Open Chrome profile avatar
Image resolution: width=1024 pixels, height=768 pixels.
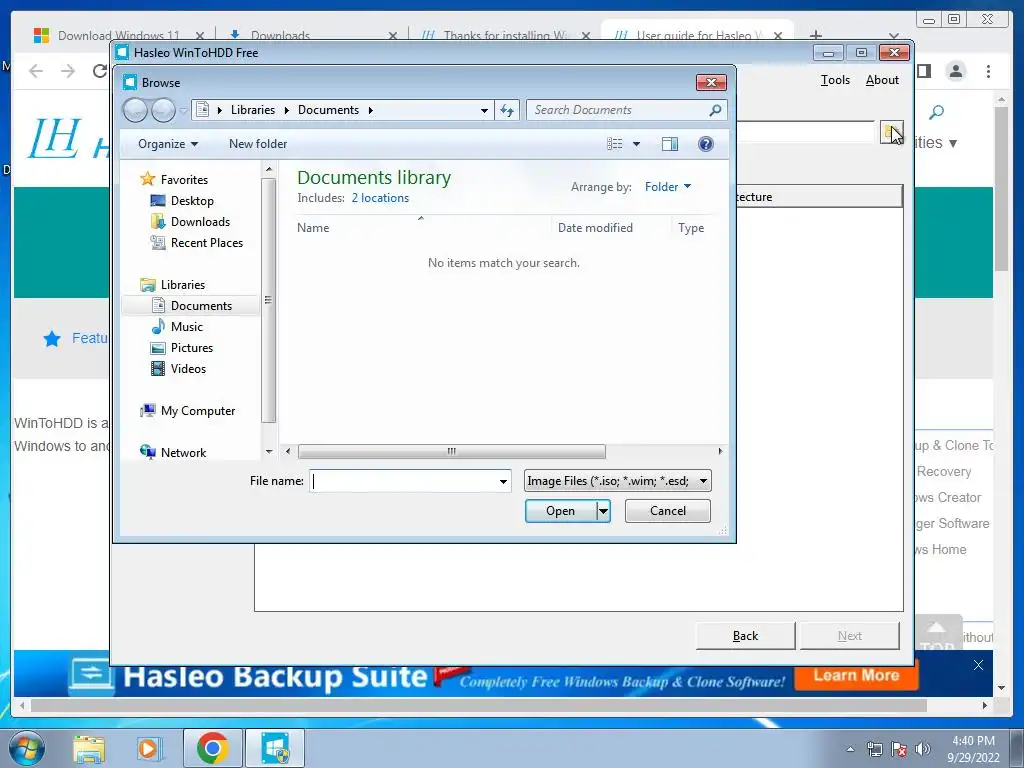pos(955,71)
